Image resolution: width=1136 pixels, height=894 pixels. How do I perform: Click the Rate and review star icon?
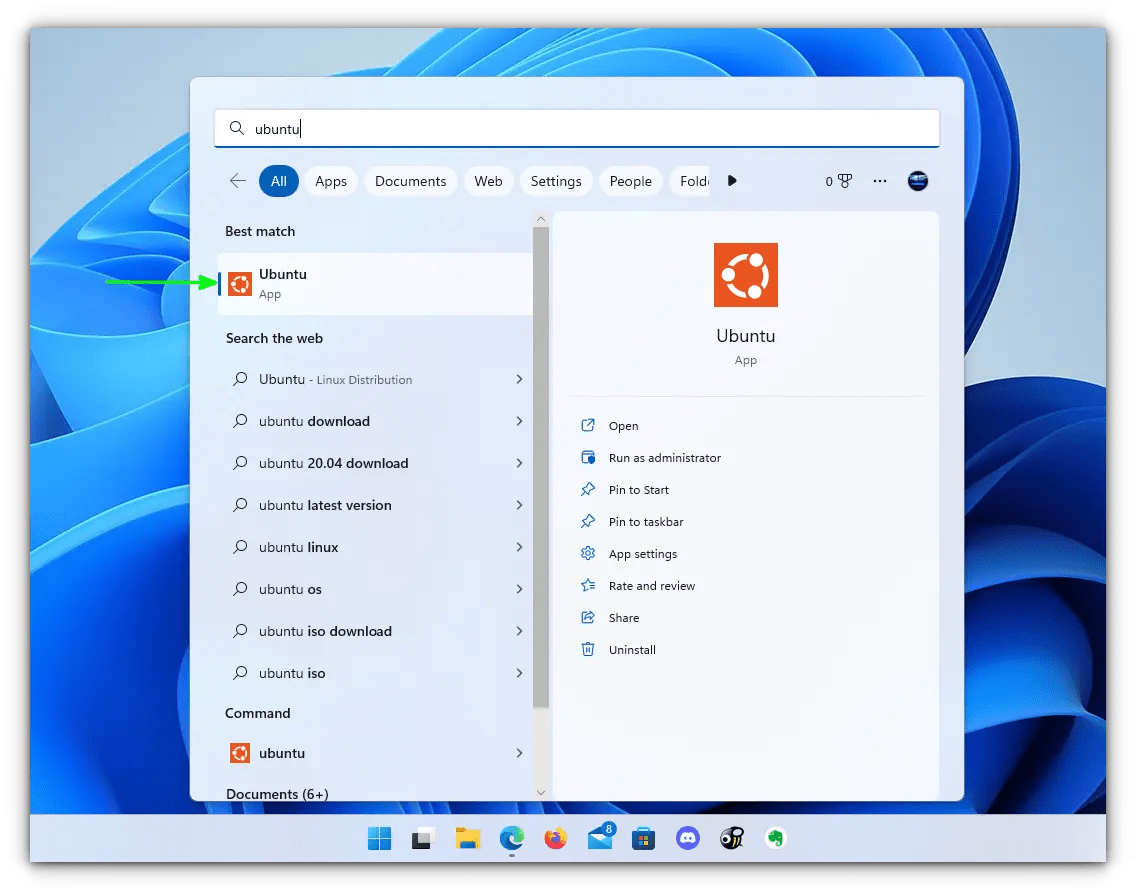pyautogui.click(x=588, y=585)
